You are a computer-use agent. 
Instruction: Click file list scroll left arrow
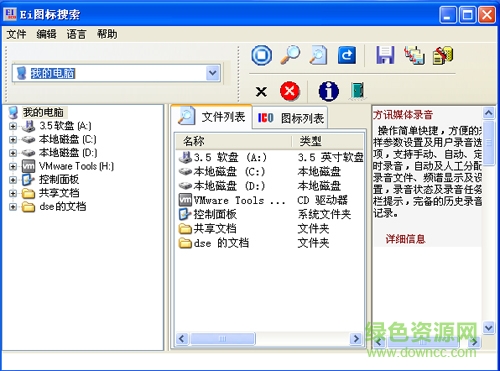(x=182, y=339)
